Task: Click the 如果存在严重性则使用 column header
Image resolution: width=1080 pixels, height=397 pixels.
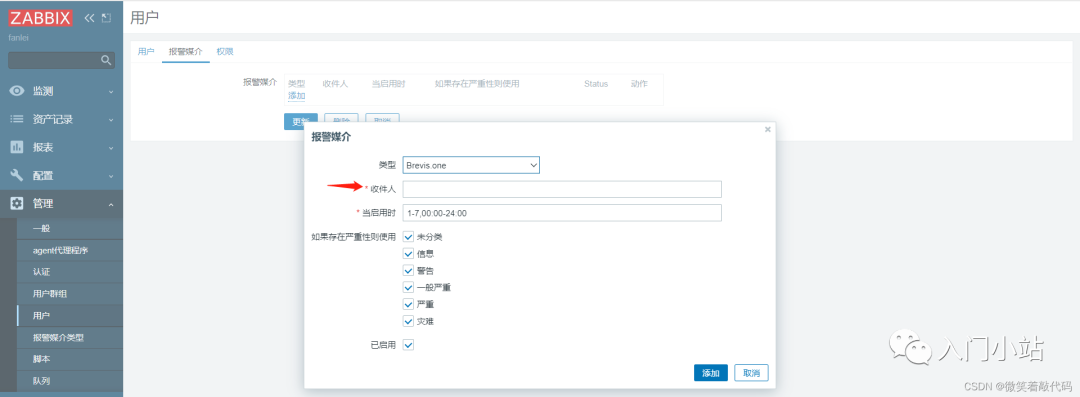Action: click(x=477, y=83)
